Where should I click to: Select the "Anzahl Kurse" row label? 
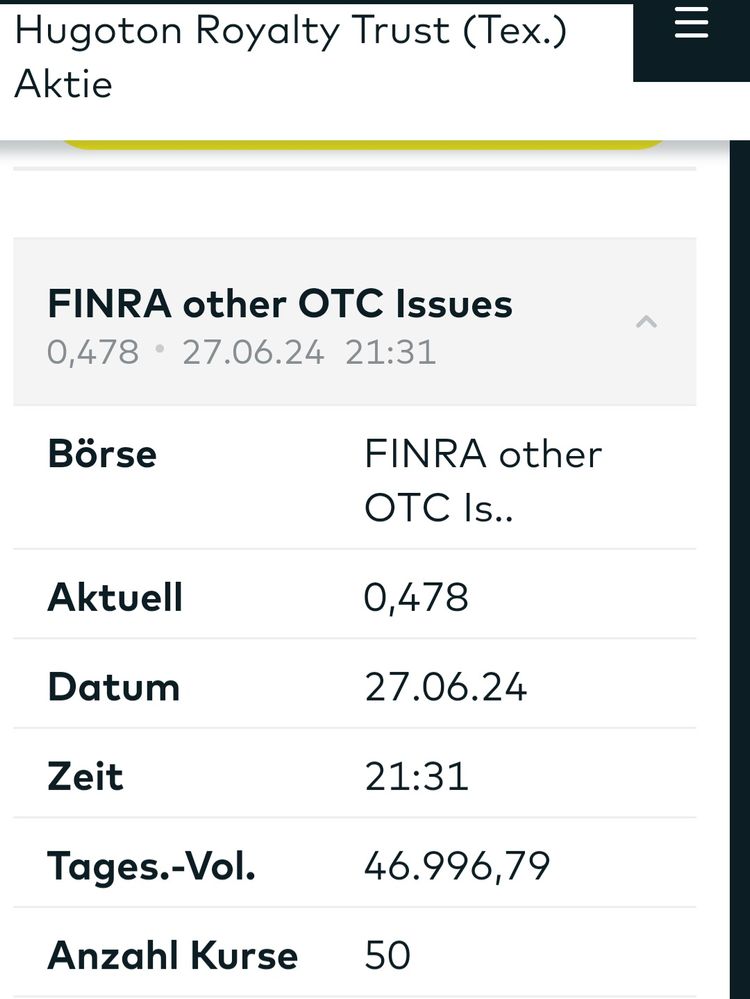point(172,955)
